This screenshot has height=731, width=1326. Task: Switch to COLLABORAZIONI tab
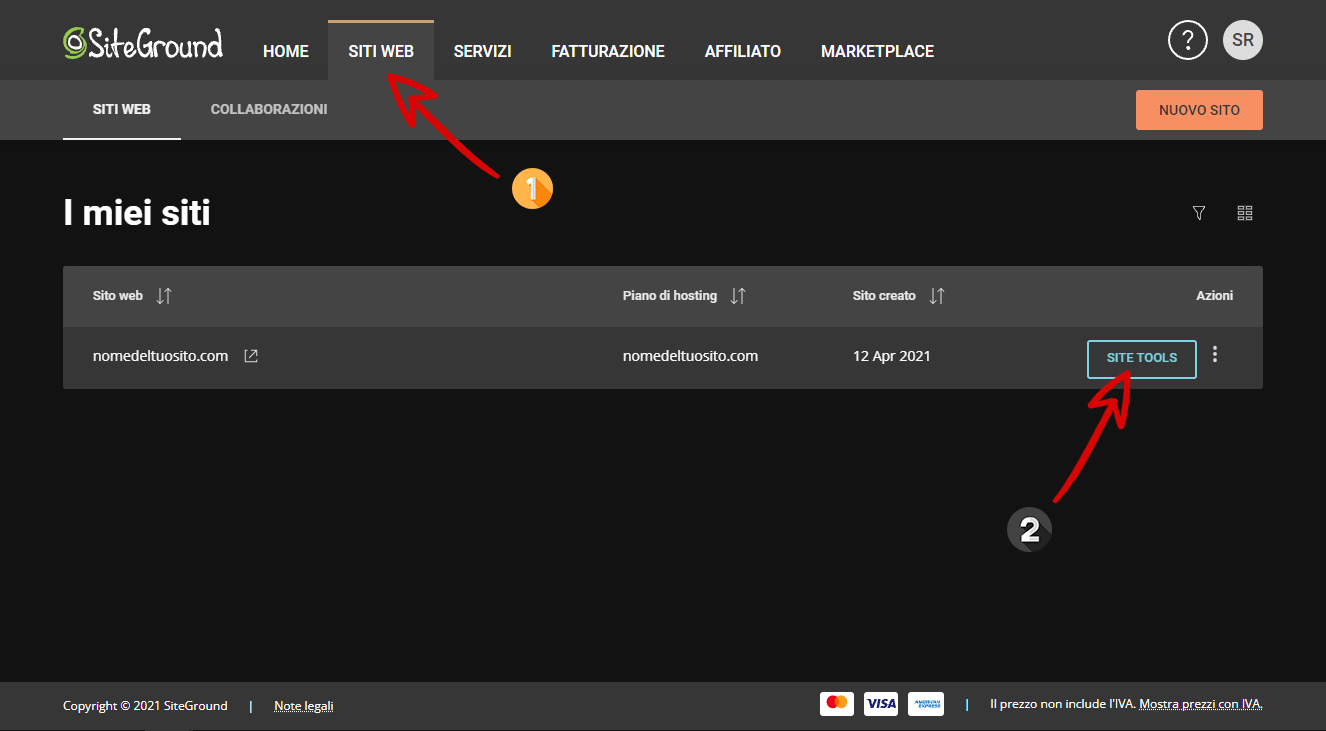tap(269, 109)
